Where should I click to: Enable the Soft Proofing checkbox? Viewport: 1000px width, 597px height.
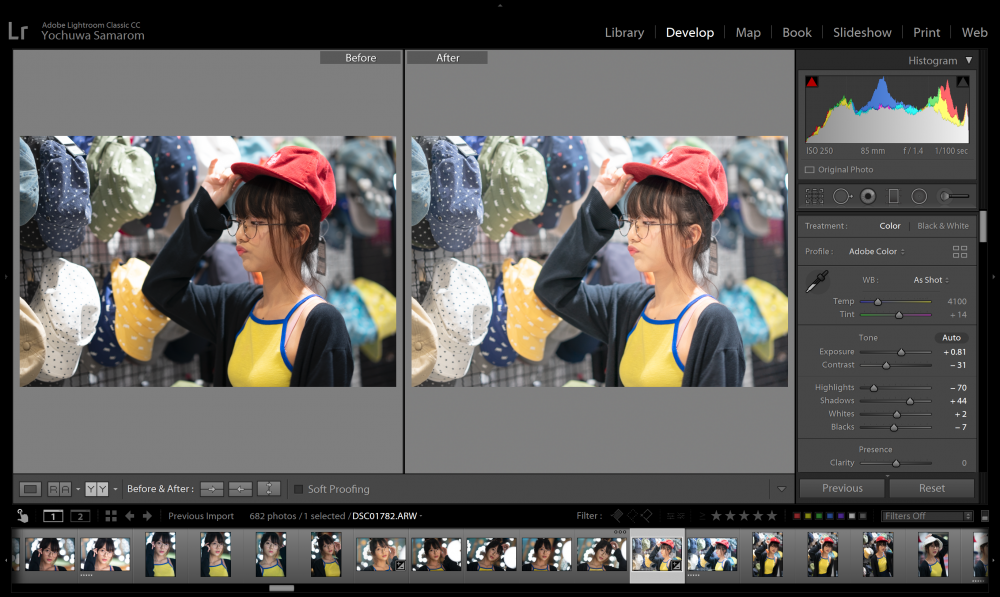click(298, 489)
